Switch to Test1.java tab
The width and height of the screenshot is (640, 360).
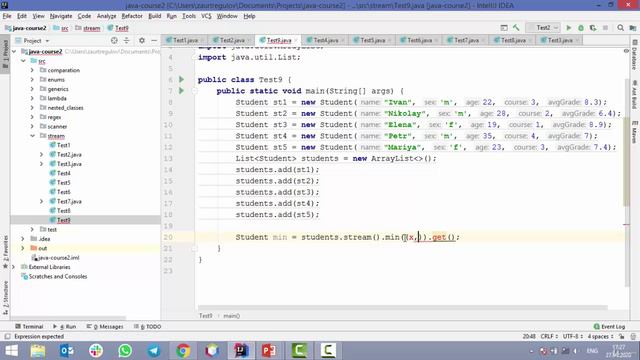pyautogui.click(x=185, y=40)
